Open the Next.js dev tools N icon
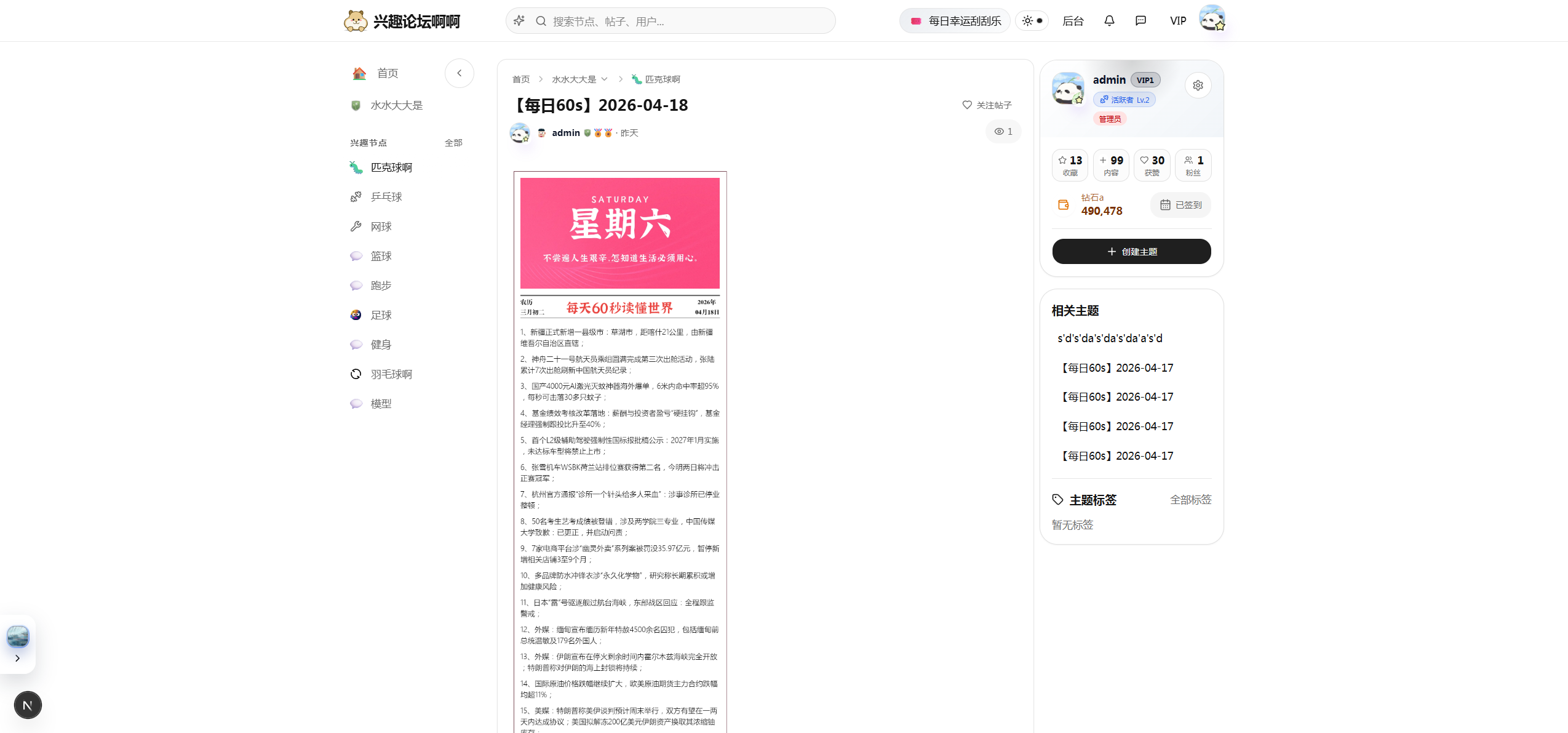This screenshot has height=733, width=1568. [28, 705]
